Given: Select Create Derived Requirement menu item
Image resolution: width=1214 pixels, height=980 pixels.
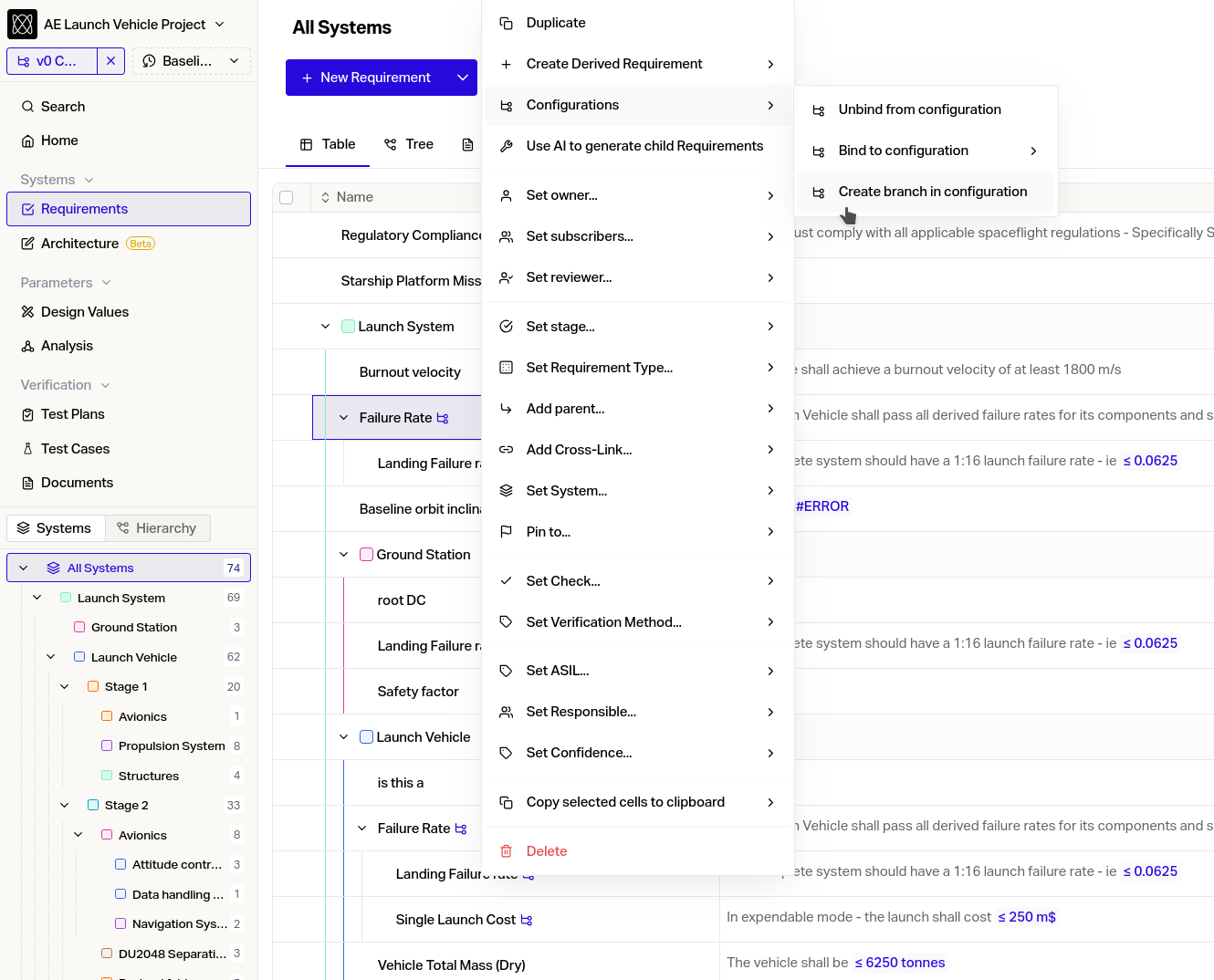Looking at the screenshot, I should pyautogui.click(x=638, y=64).
